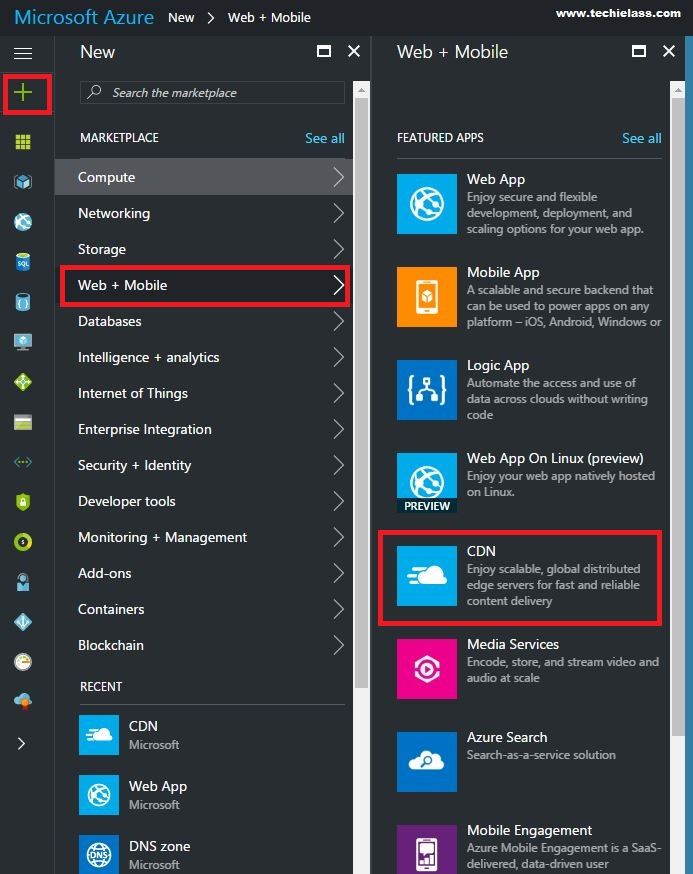Expand the Compute category chevron
The width and height of the screenshot is (693, 874).
pos(338,177)
